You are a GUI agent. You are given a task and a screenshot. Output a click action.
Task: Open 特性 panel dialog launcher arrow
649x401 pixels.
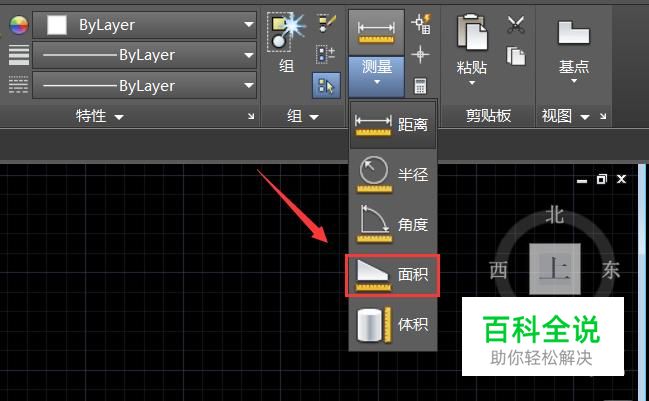tap(251, 116)
